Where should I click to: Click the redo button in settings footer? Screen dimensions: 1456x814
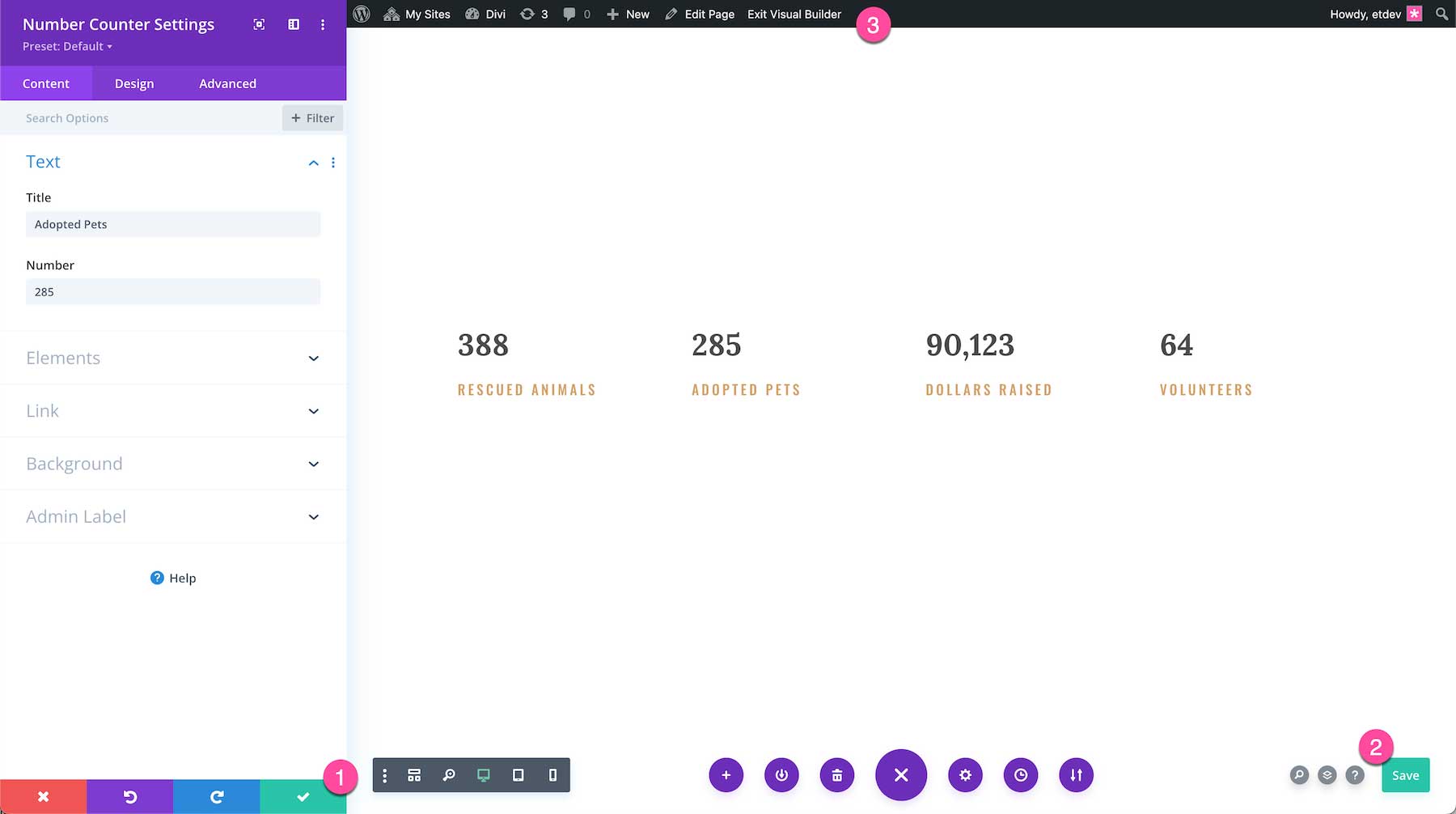click(x=217, y=797)
